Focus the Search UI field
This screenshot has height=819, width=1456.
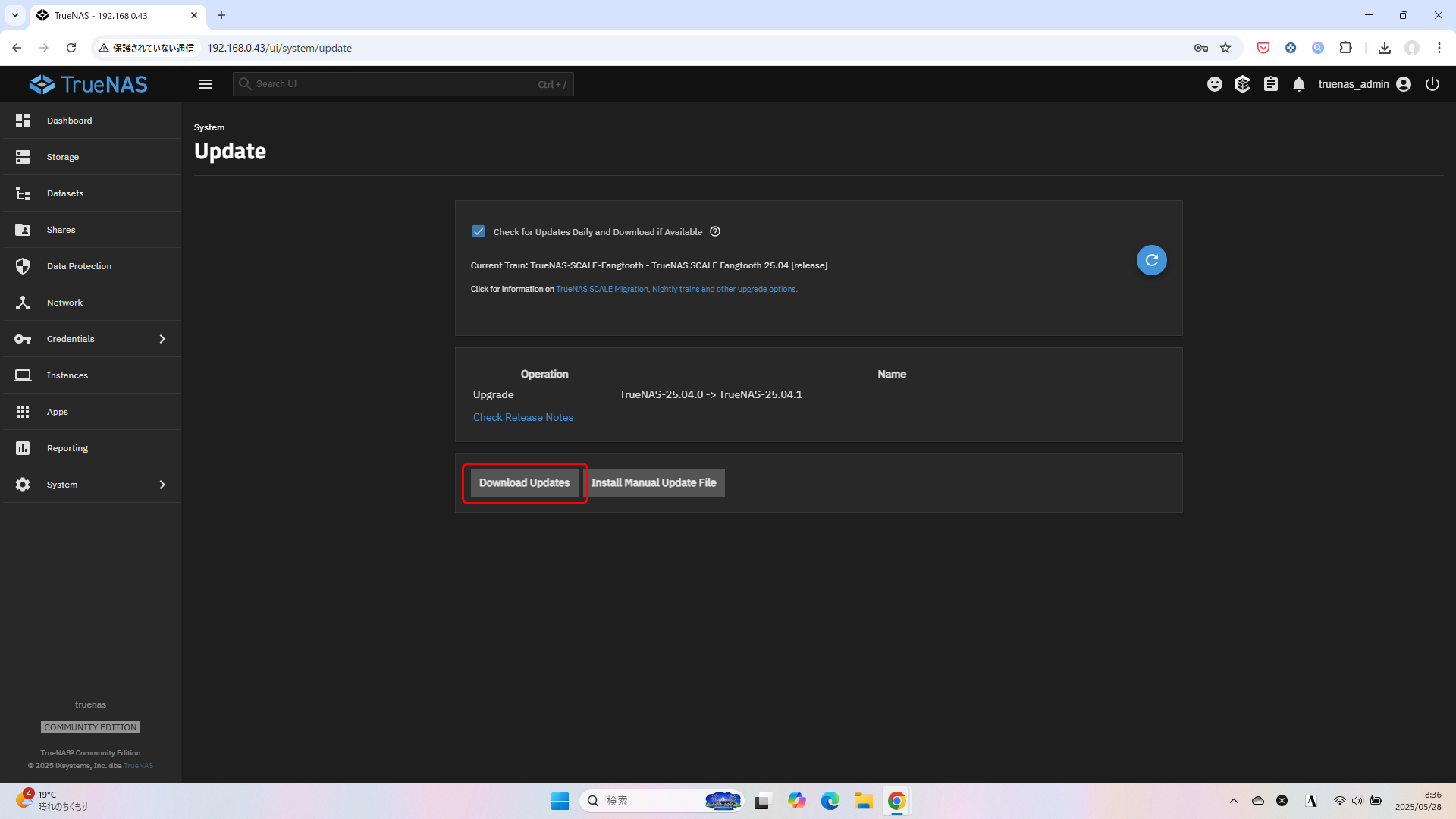pos(403,84)
